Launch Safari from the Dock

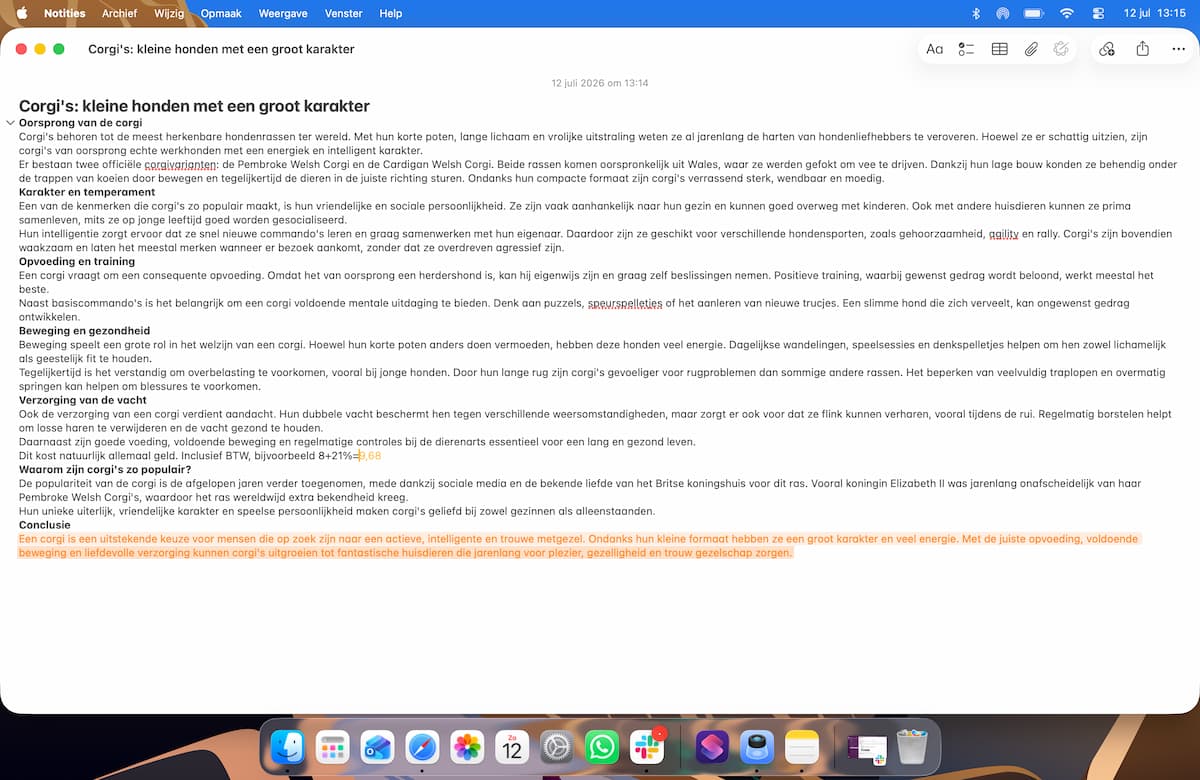coord(422,747)
